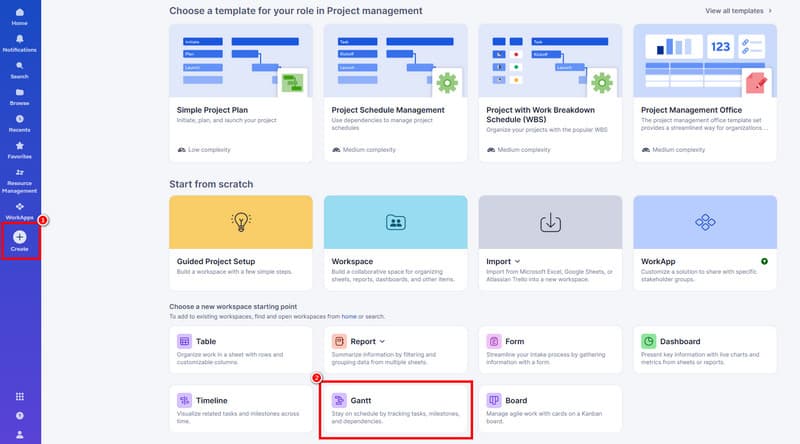
Task: Select Work Breakdown Schedule template thumbnail
Action: (x=550, y=60)
